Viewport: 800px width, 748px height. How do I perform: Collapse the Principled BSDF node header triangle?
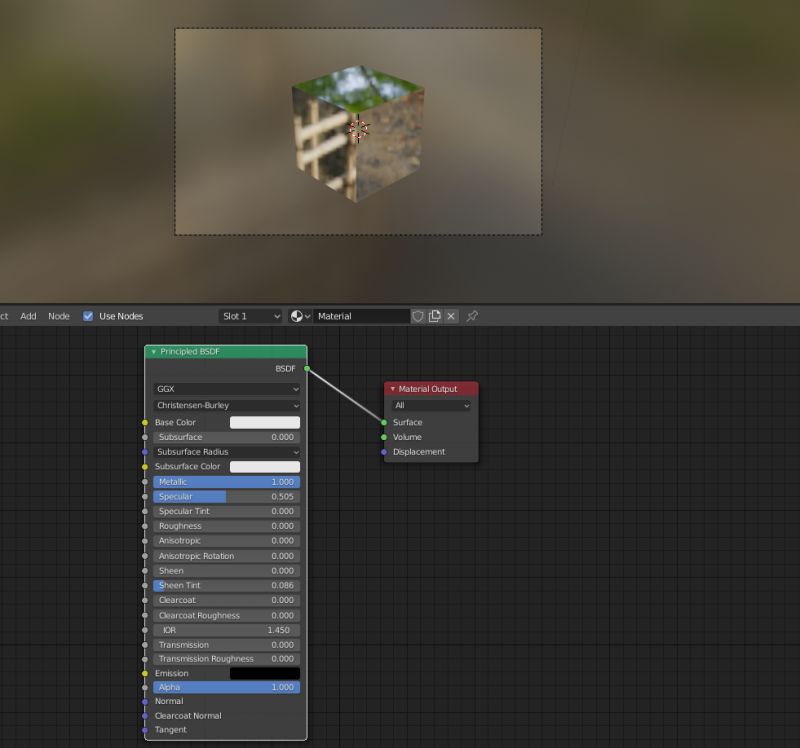(x=153, y=352)
